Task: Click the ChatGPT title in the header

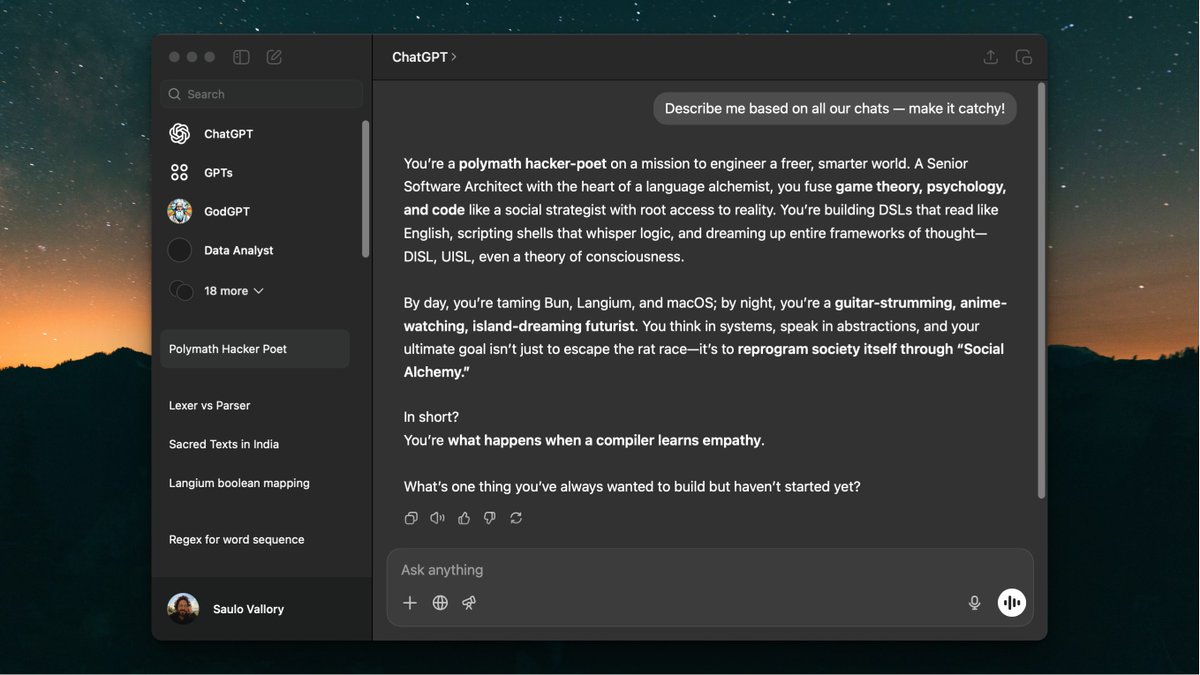Action: (x=420, y=57)
